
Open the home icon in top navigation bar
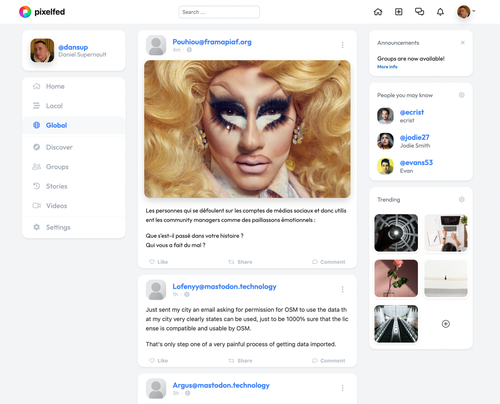tap(378, 12)
